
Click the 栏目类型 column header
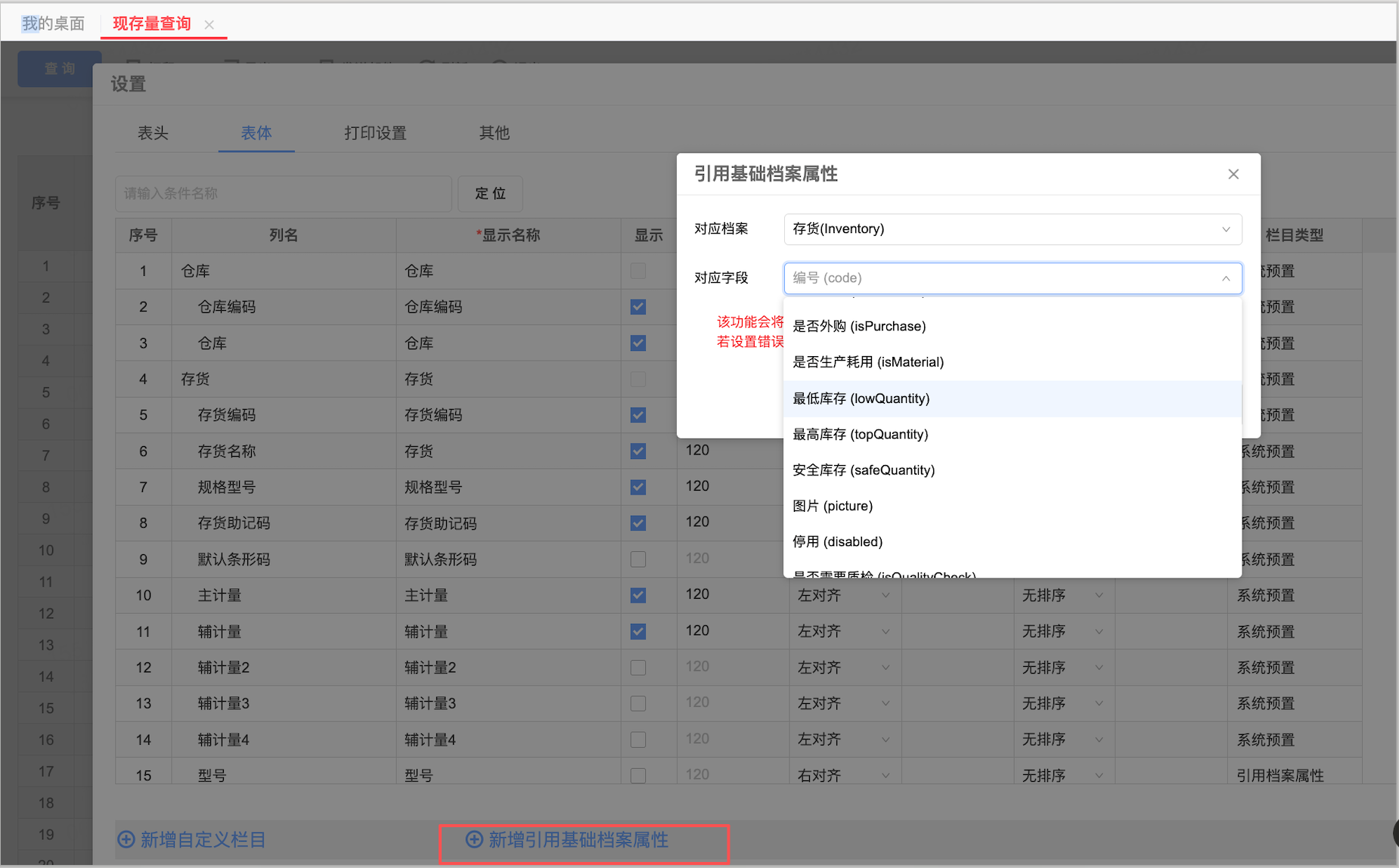1295,235
